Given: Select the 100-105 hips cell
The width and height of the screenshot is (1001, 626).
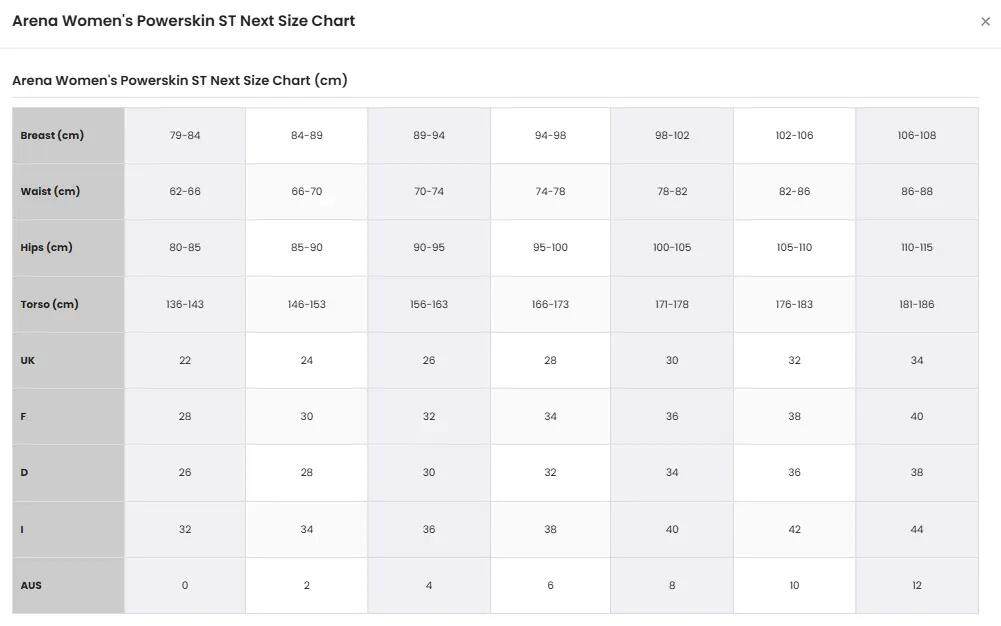Looking at the screenshot, I should point(672,248).
